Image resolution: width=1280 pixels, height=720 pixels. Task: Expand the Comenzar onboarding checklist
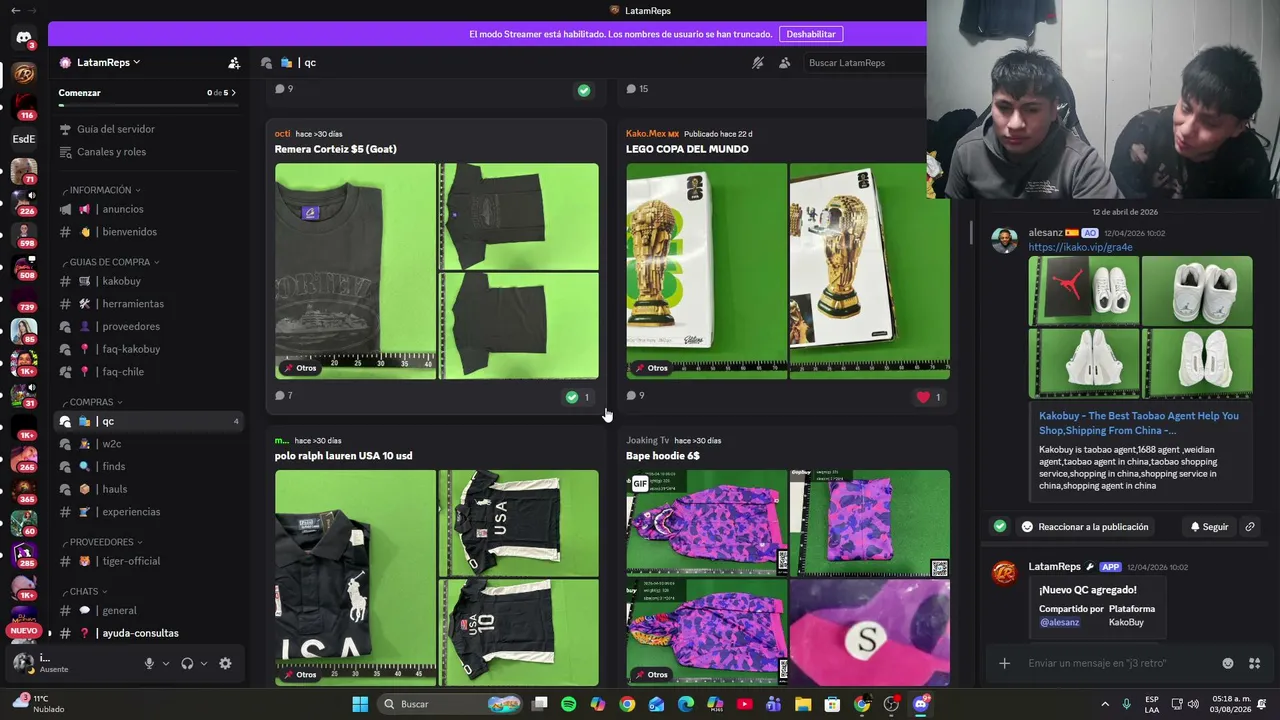[148, 96]
